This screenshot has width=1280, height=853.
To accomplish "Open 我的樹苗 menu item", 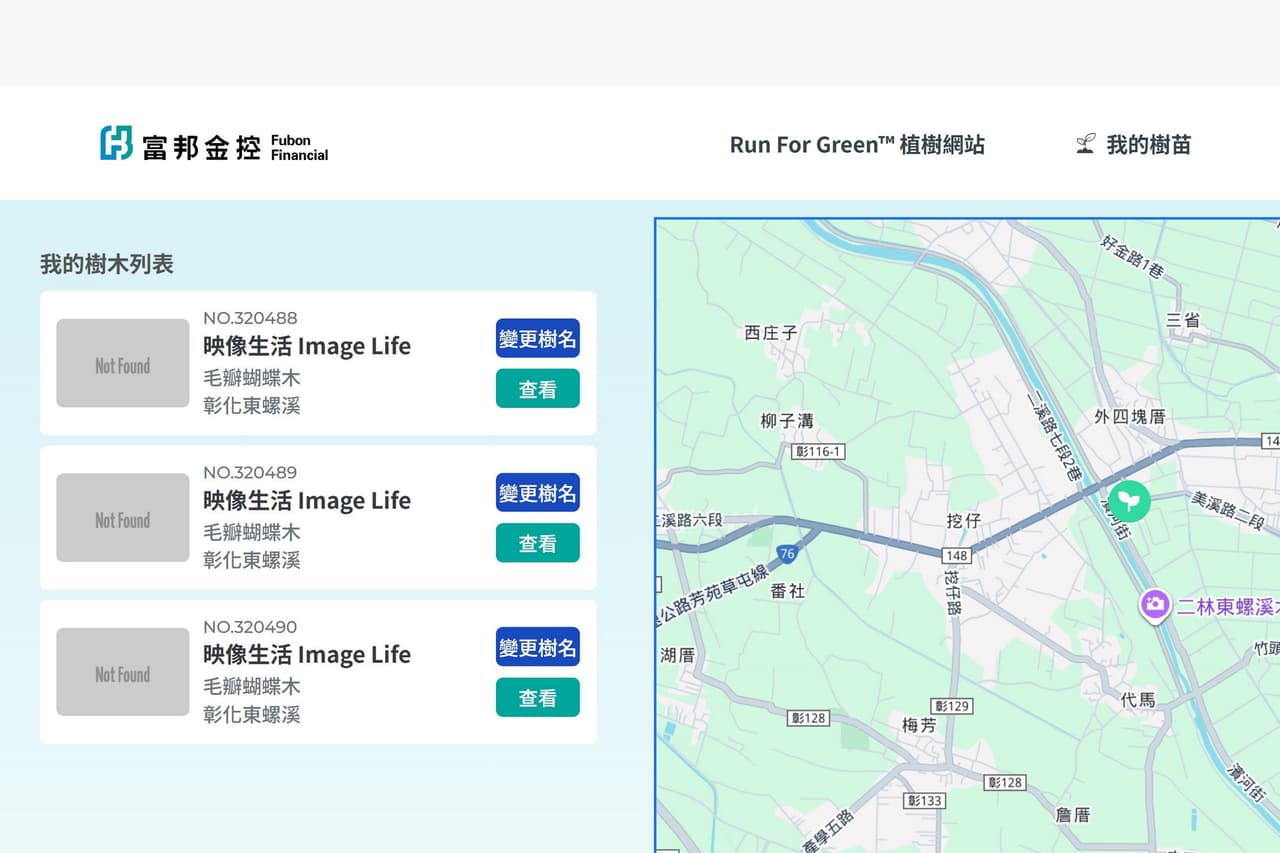I will click(x=1148, y=144).
